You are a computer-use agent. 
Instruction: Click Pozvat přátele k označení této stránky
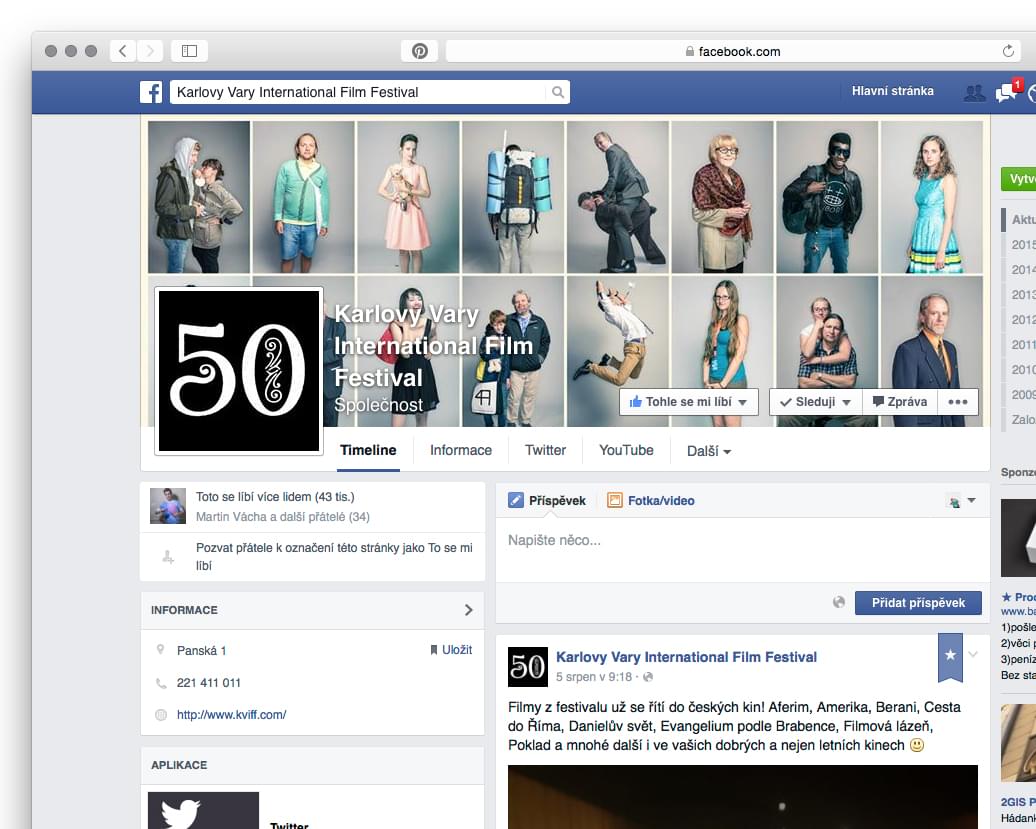pos(334,556)
